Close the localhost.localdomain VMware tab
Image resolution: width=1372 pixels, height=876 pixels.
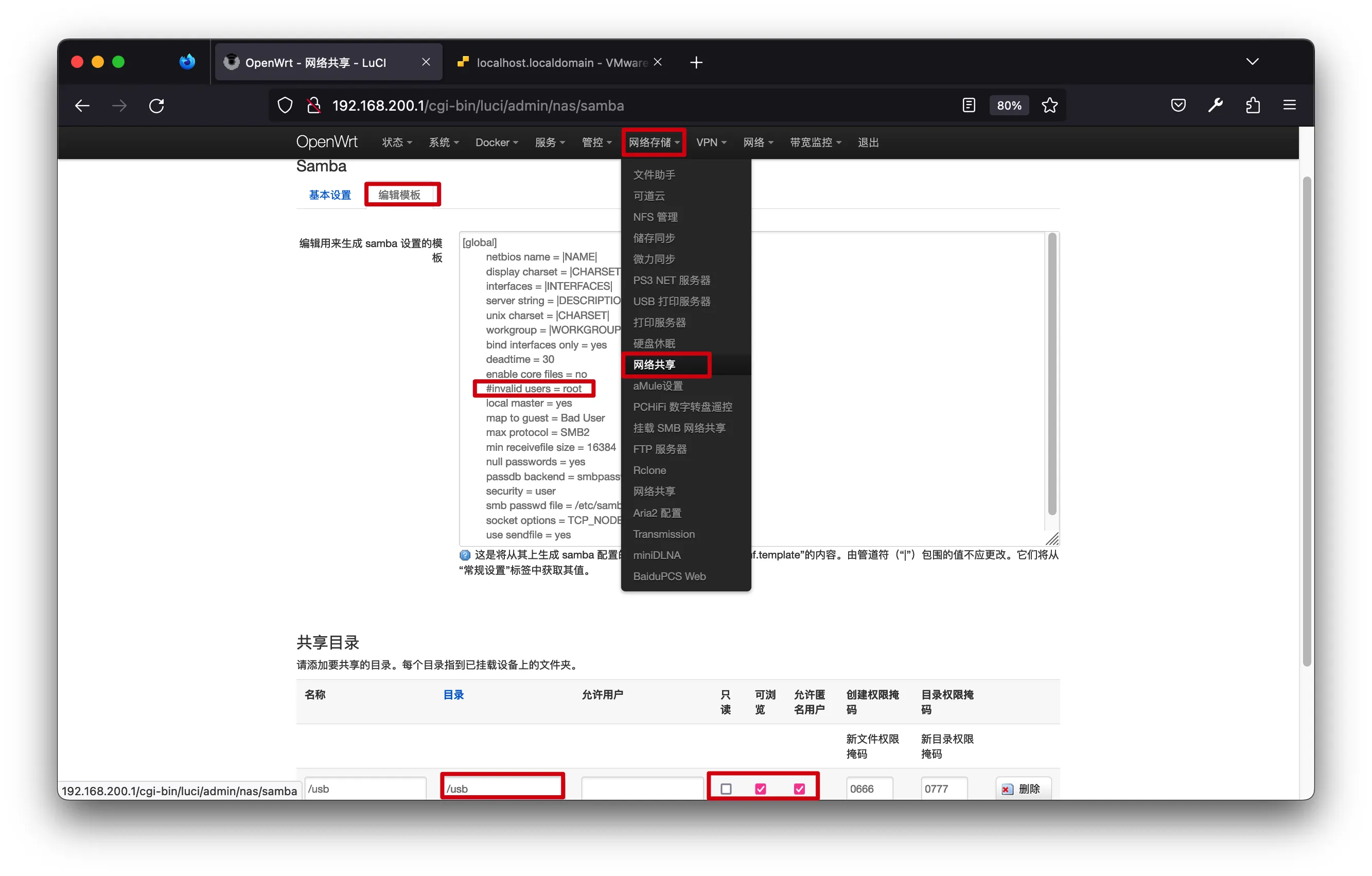coord(658,62)
